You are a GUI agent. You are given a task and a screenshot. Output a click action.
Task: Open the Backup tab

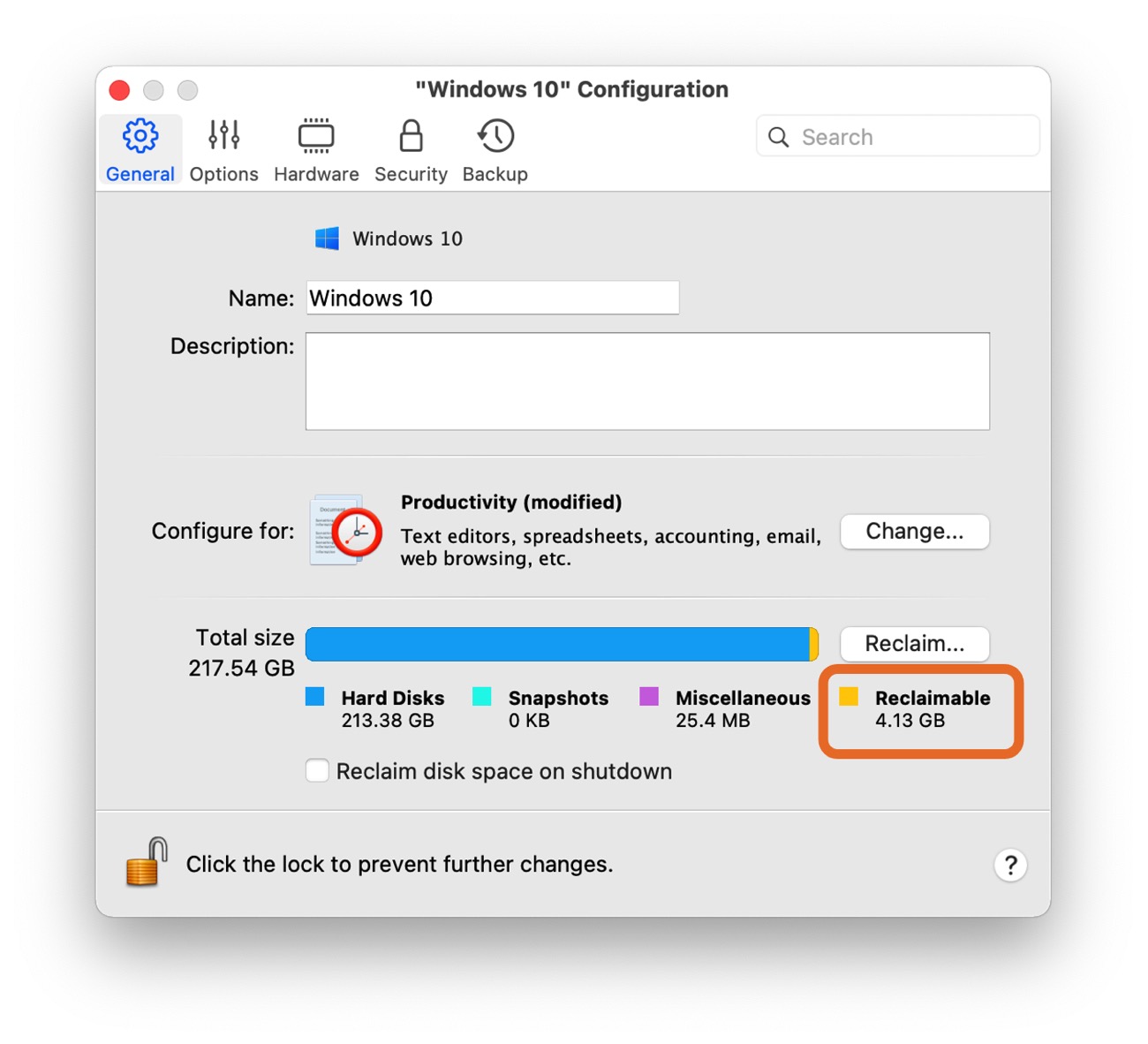tap(495, 149)
